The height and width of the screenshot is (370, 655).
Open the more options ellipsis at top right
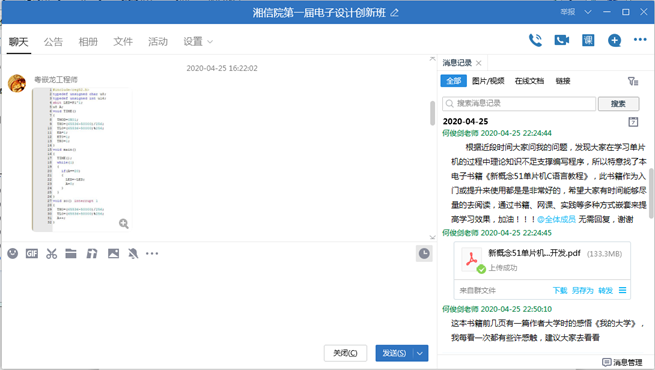coord(640,40)
